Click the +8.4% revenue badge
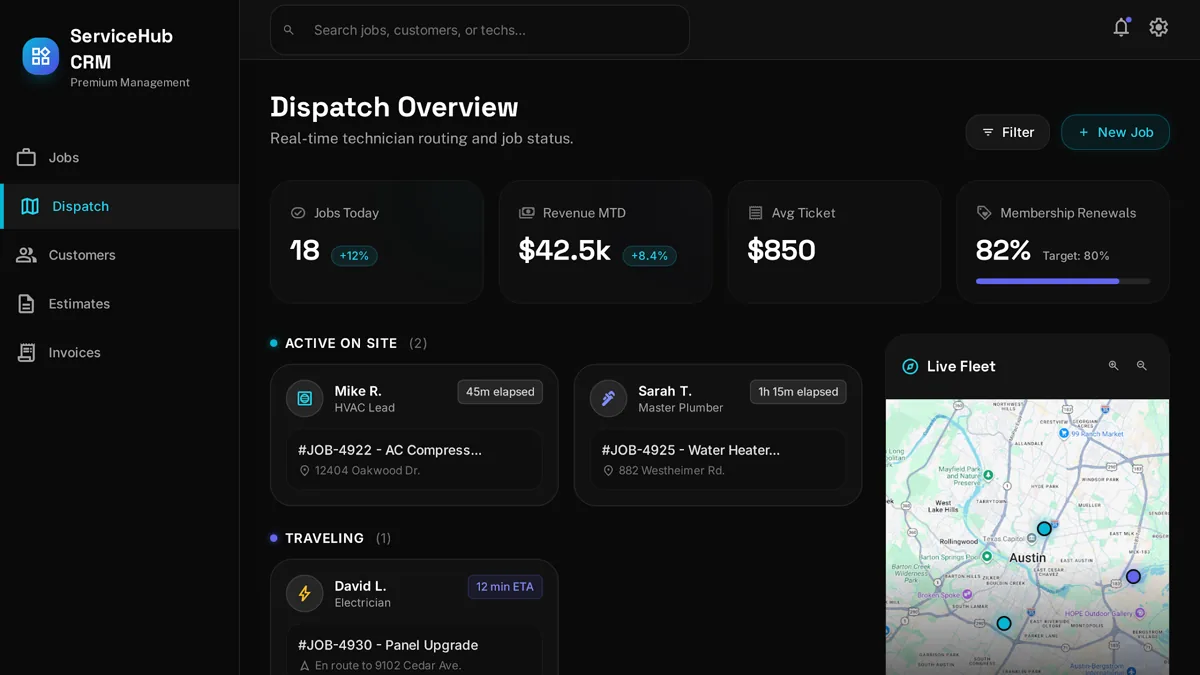 click(x=650, y=256)
